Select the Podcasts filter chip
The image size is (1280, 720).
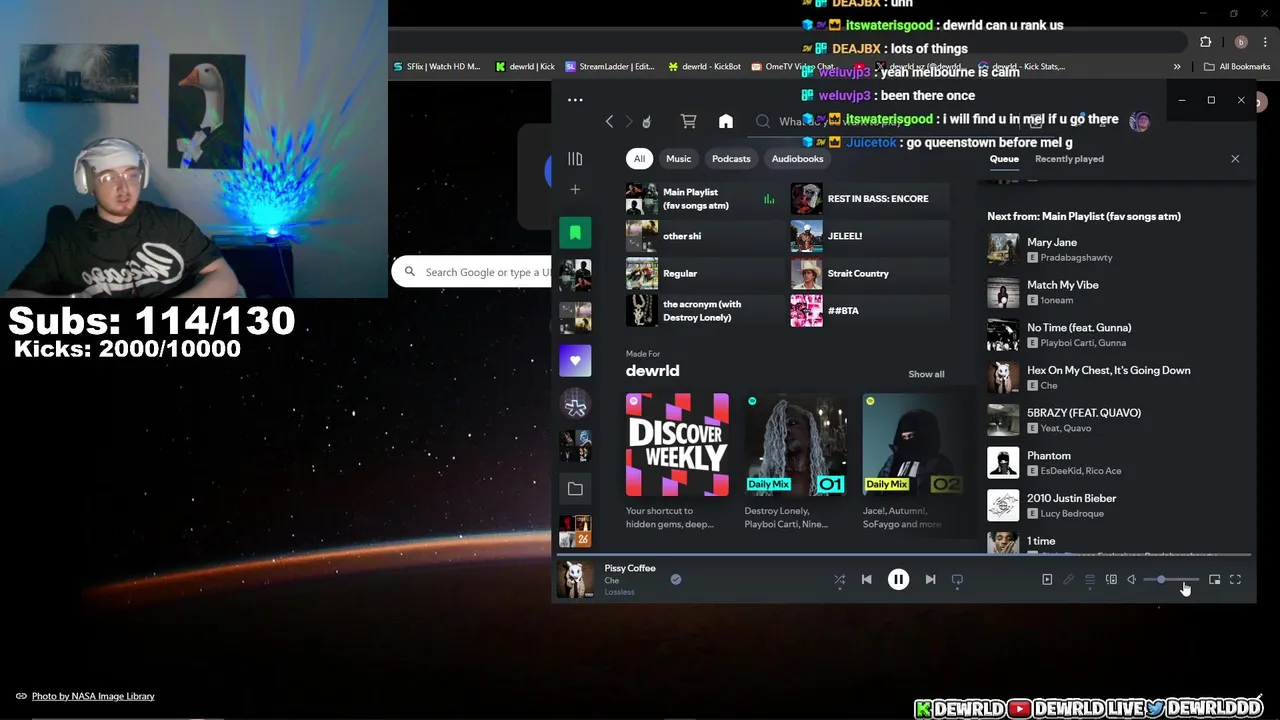coord(731,159)
